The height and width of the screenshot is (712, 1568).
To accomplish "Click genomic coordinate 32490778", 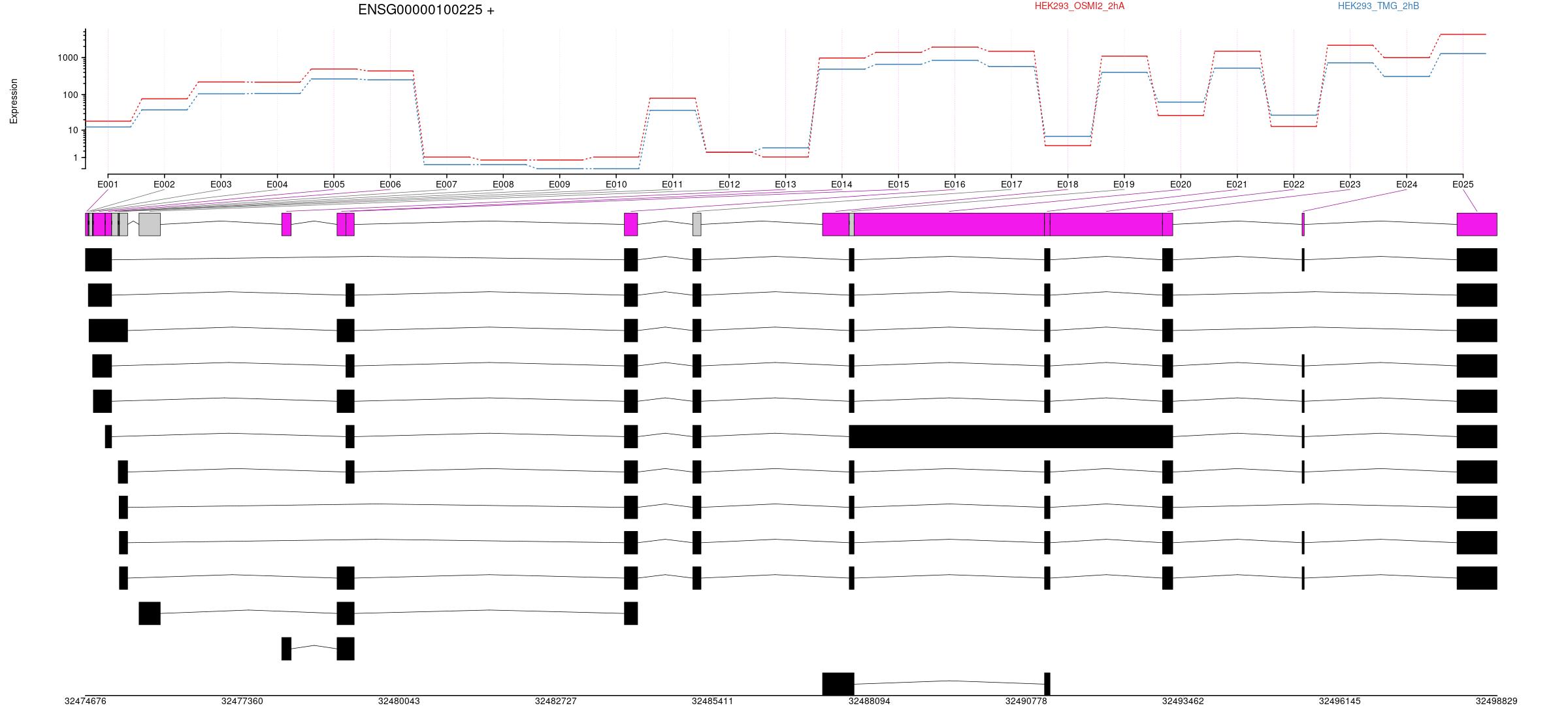I will [1026, 701].
